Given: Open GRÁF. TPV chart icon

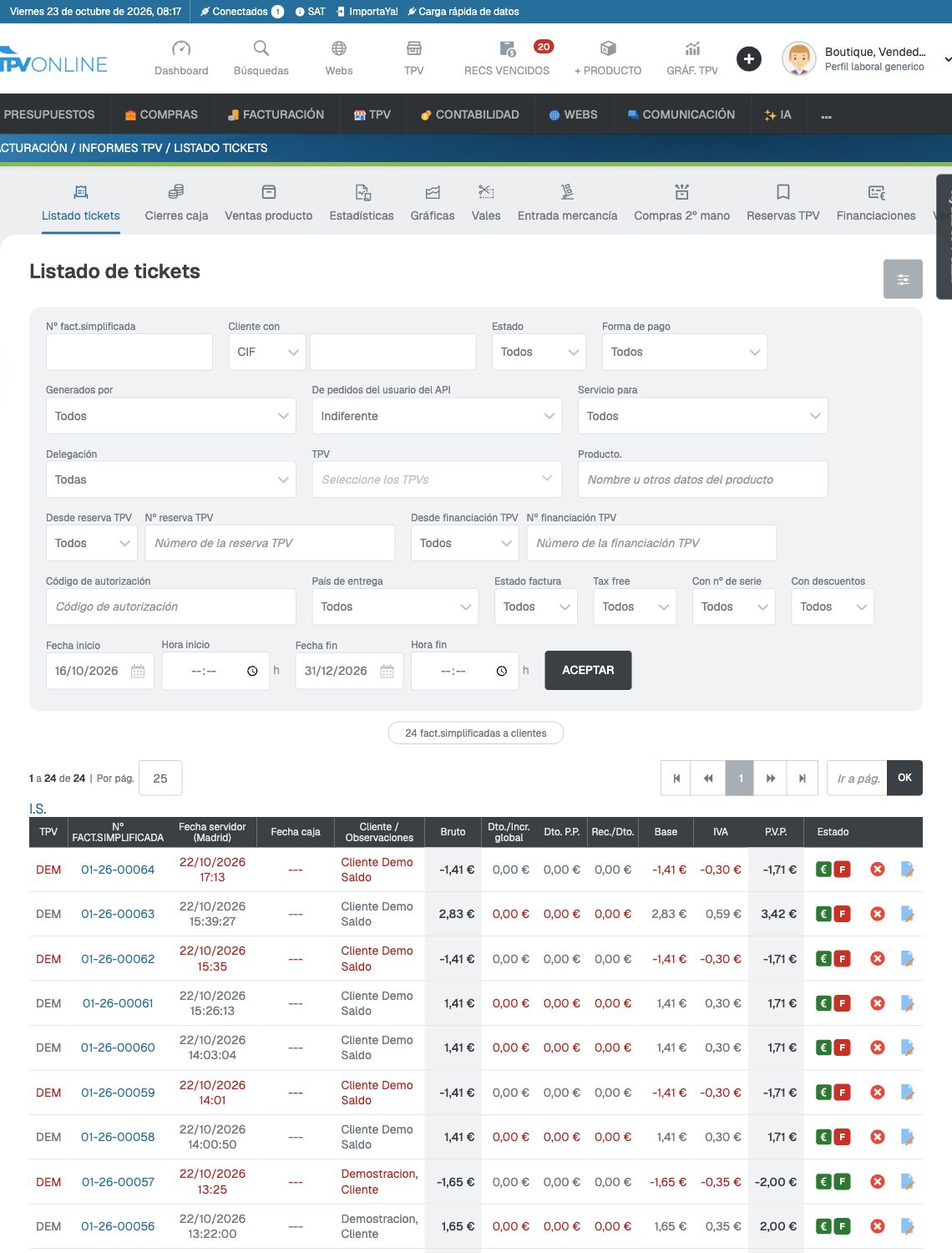Looking at the screenshot, I should 692,48.
